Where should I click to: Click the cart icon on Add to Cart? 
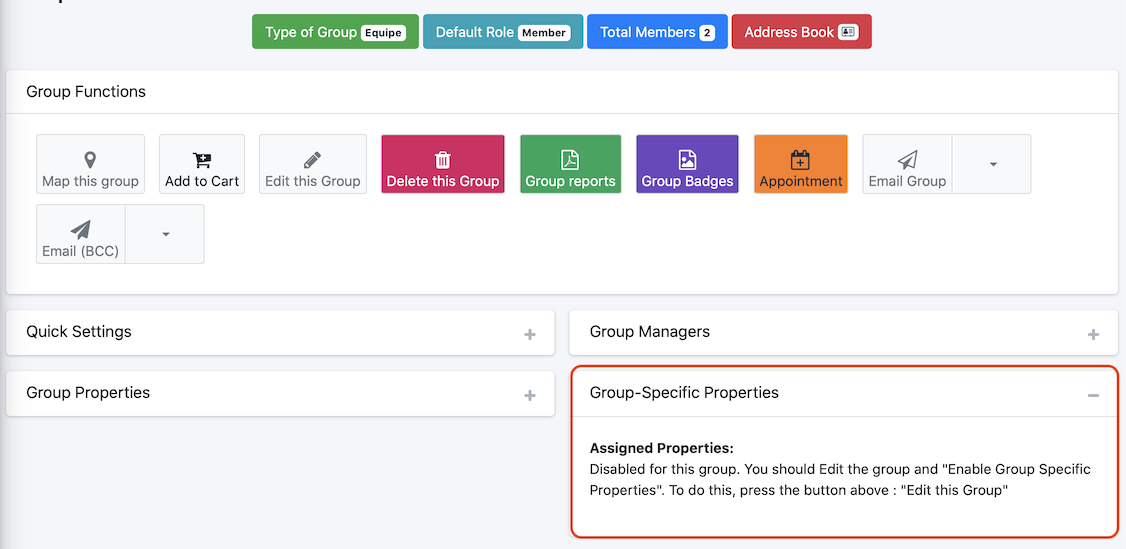(202, 159)
